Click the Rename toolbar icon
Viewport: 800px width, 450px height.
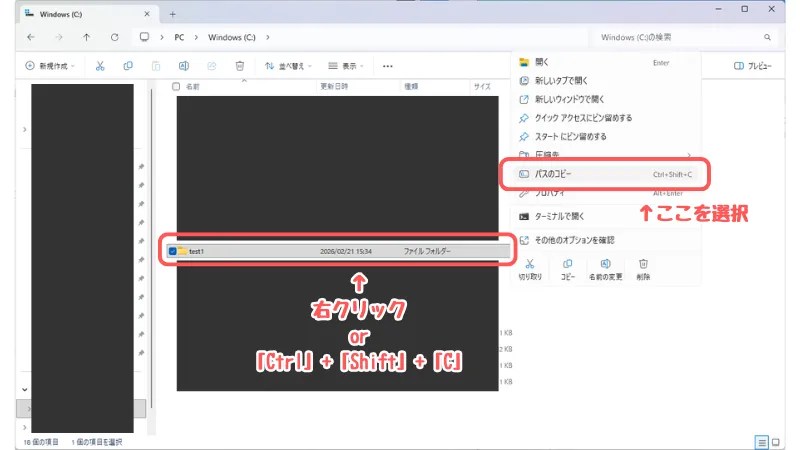pos(184,66)
